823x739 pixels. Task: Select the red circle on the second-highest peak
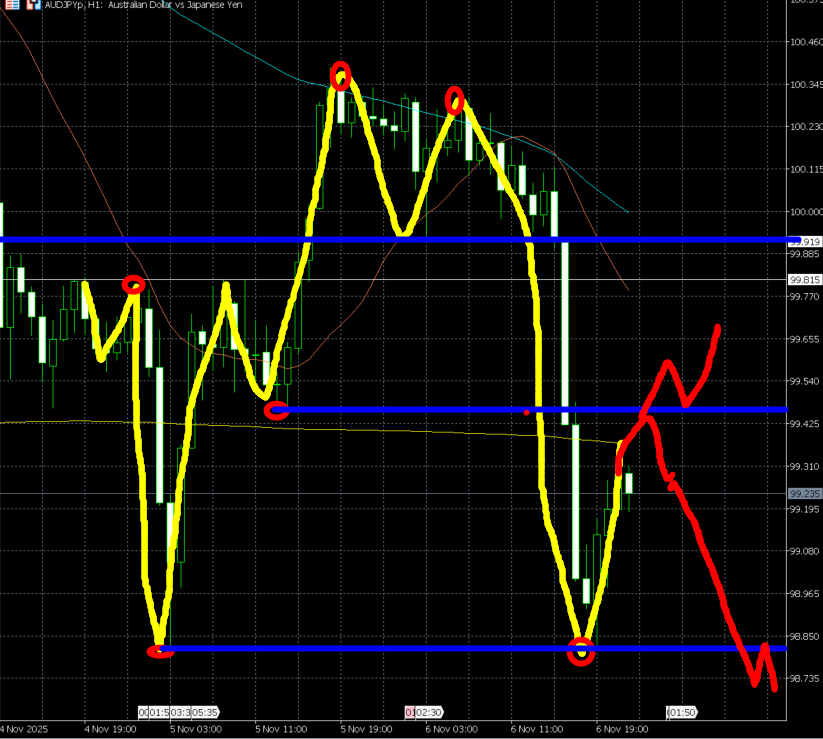coord(455,99)
